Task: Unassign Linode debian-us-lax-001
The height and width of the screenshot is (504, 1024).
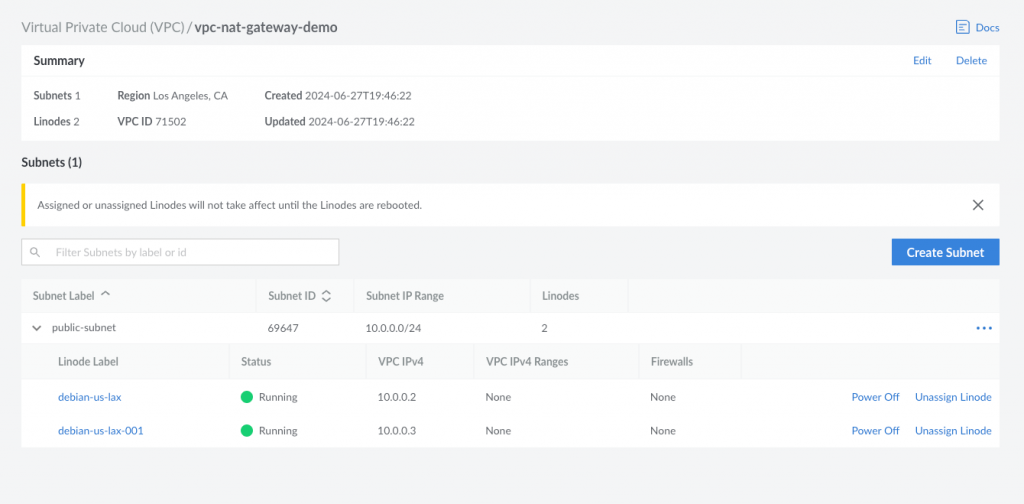Action: pos(953,431)
